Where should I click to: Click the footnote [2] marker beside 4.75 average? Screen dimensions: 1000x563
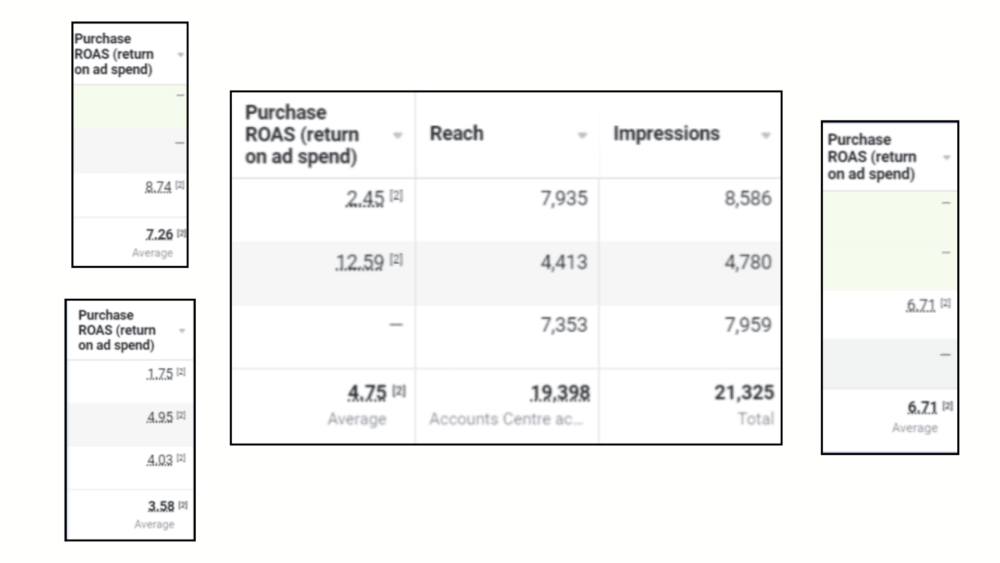point(396,391)
